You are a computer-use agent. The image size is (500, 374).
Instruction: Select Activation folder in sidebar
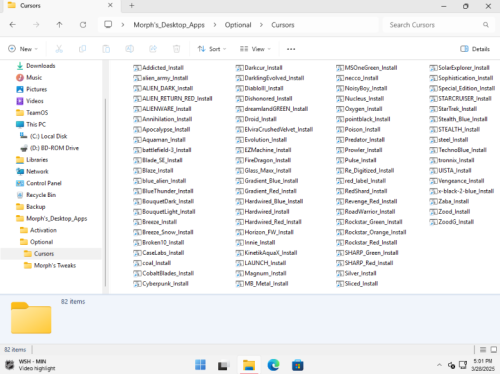pos(43,230)
